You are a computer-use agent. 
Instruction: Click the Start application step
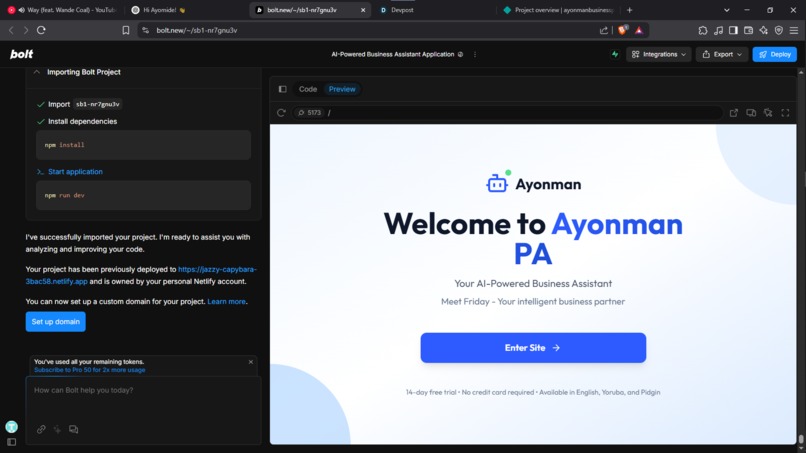click(x=75, y=172)
